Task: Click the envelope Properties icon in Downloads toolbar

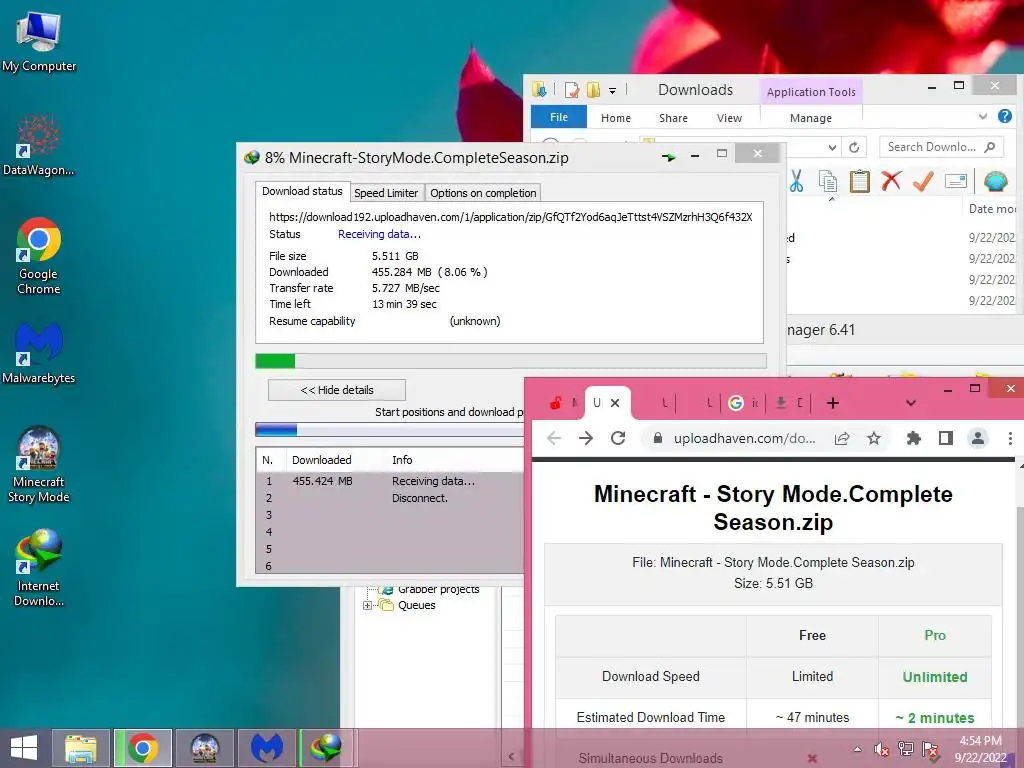Action: [955, 181]
